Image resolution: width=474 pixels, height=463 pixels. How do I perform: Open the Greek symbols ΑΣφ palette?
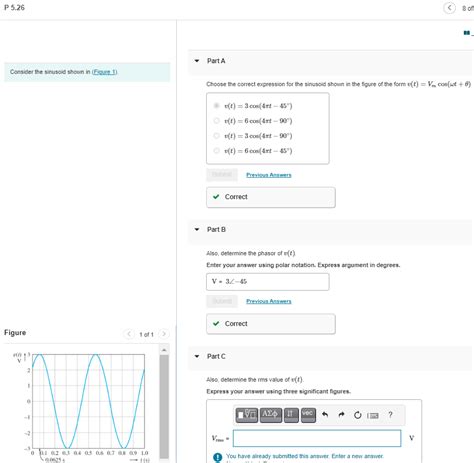click(x=271, y=415)
